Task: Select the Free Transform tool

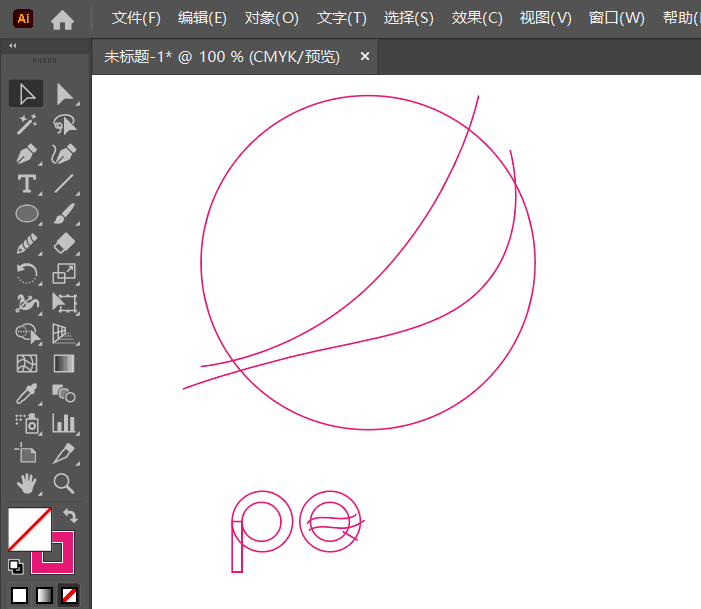Action: click(x=64, y=303)
